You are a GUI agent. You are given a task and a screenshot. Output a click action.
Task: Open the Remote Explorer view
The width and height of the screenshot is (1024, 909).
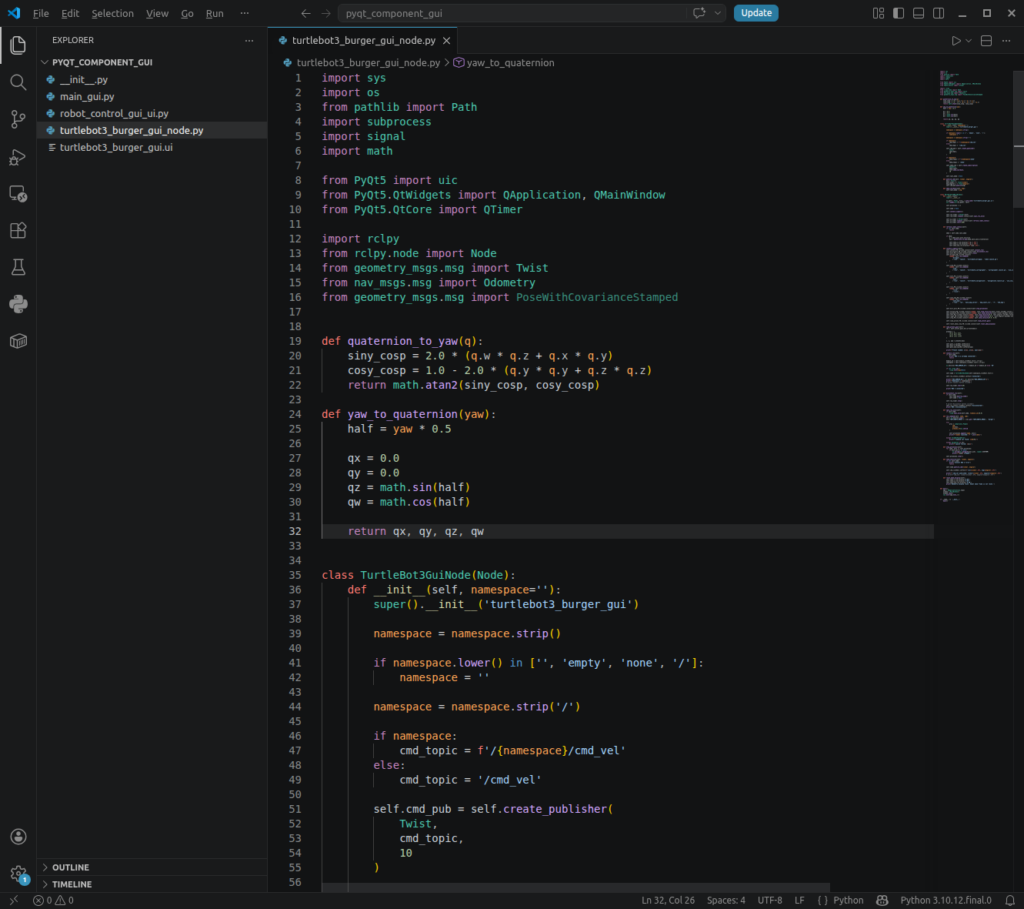[18, 193]
